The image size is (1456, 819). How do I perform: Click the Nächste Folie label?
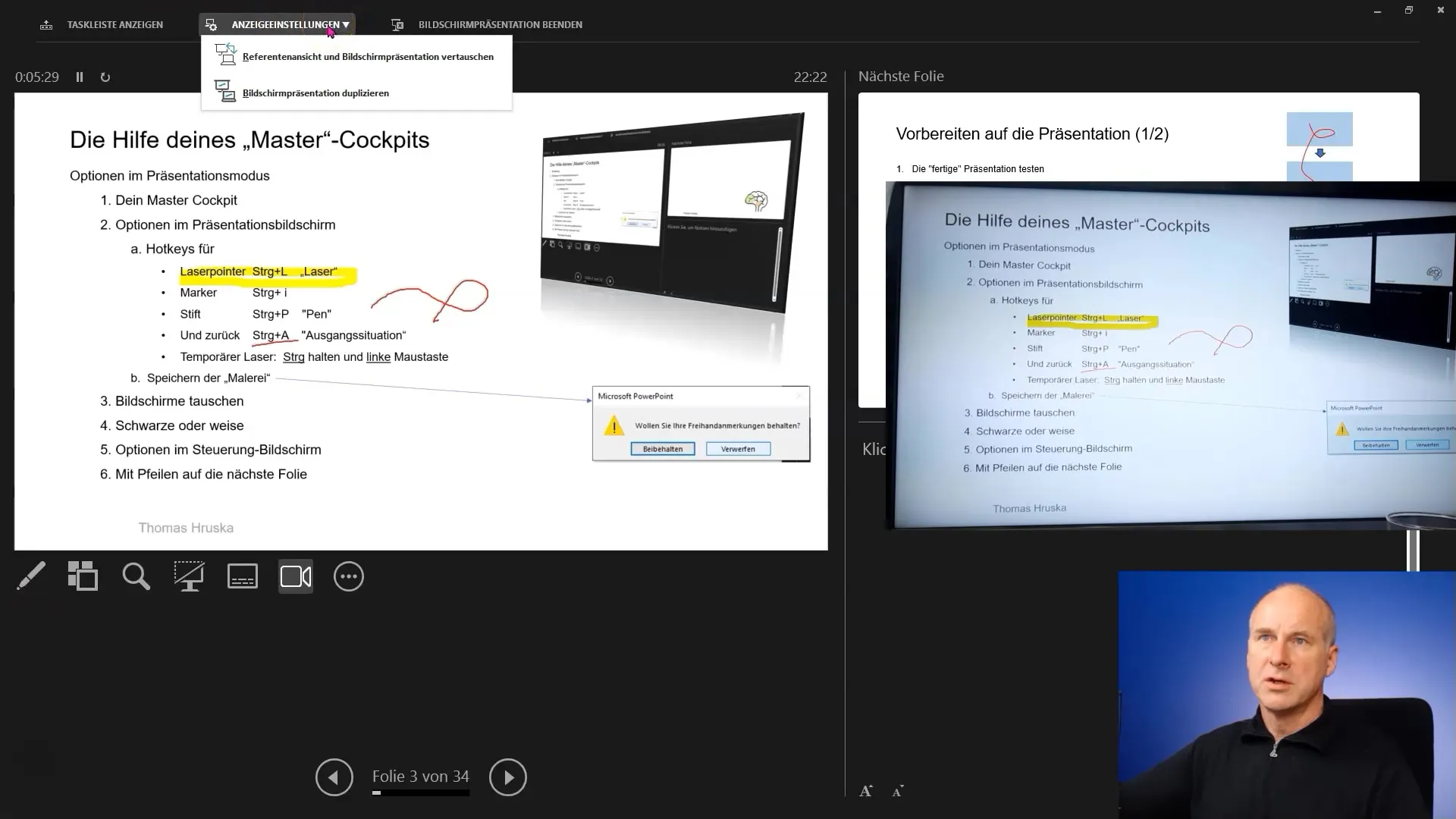(901, 77)
